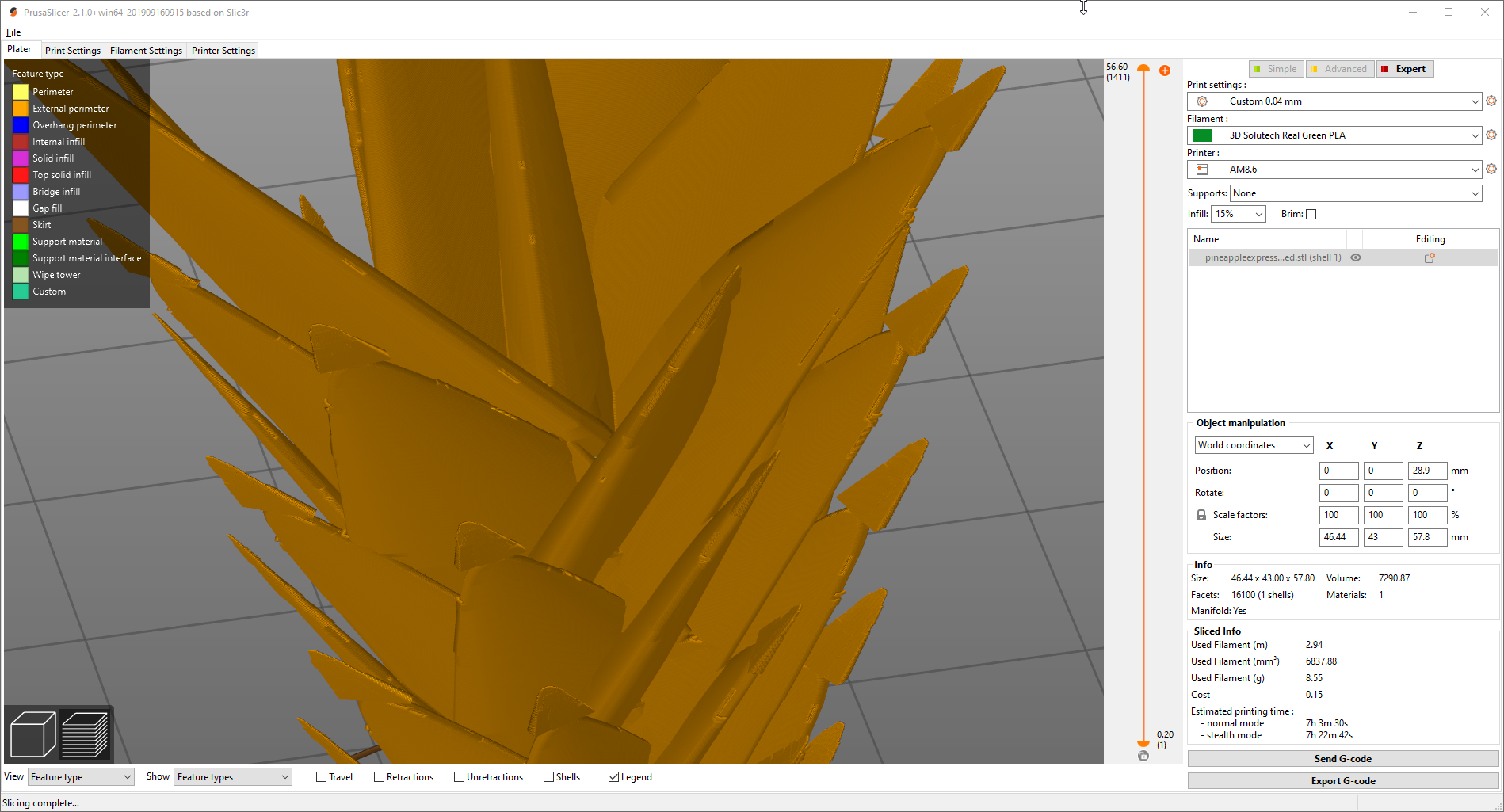Click the Rotate X input field
This screenshot has width=1504, height=812.
1338,493
